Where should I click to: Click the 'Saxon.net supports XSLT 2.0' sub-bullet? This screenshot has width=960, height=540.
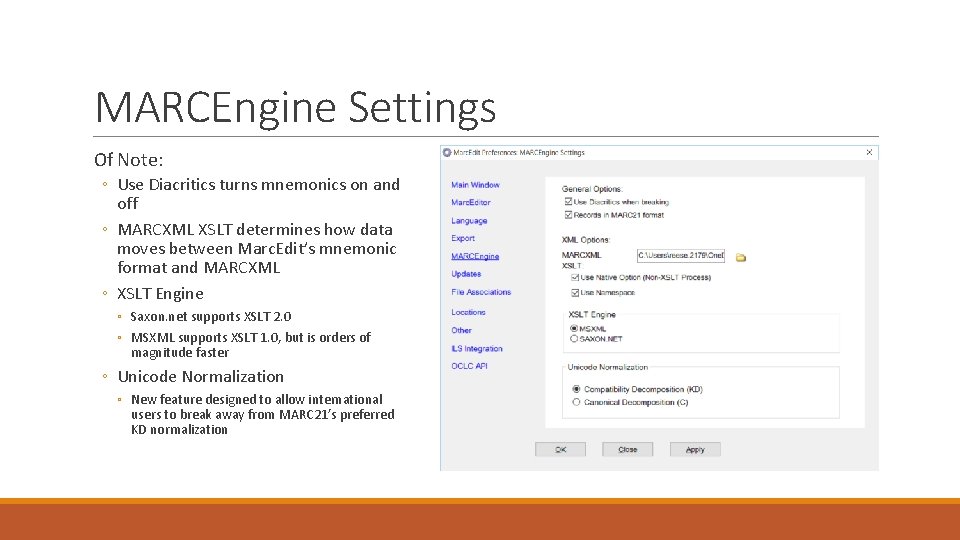(x=211, y=317)
